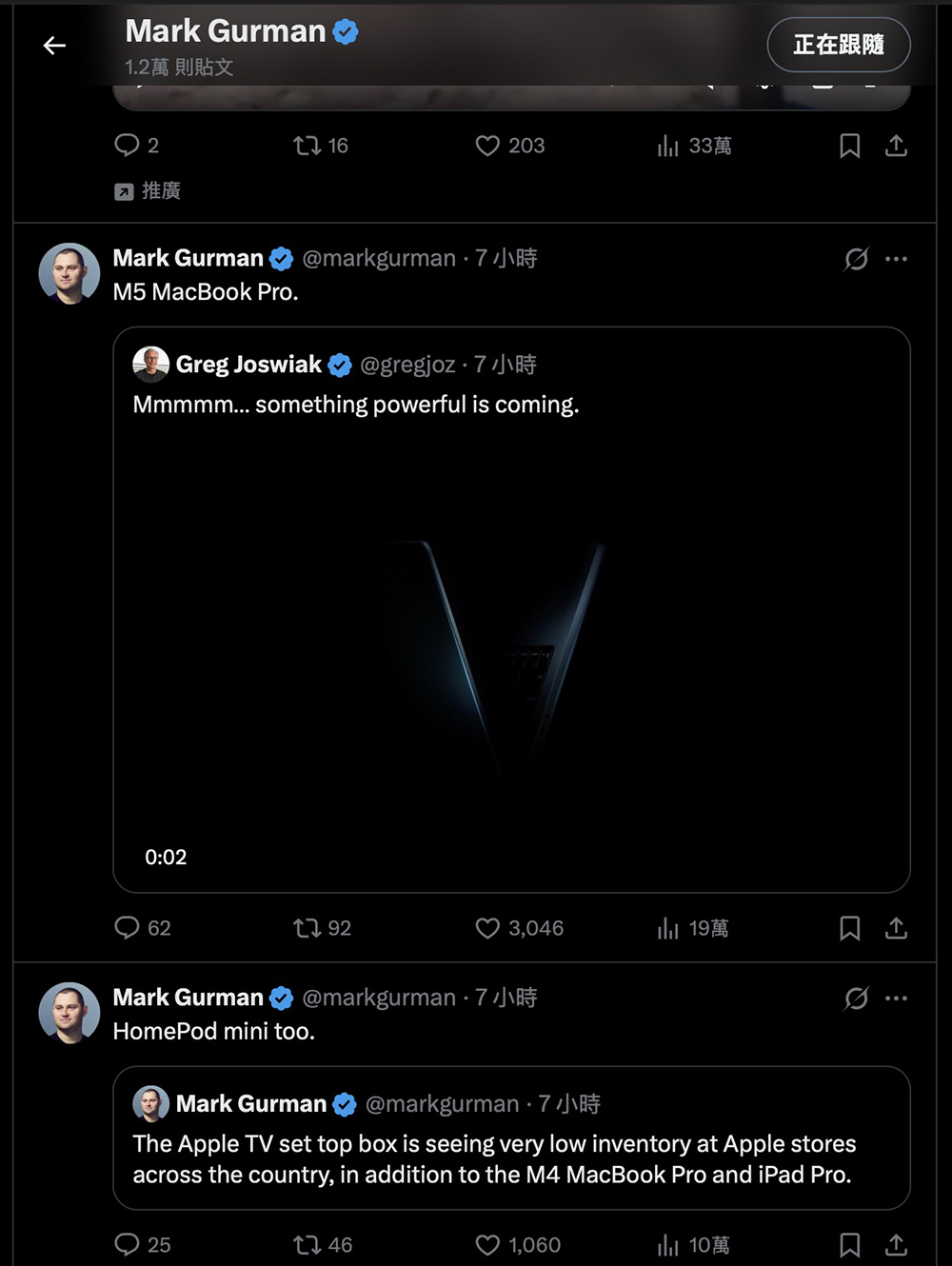Open more options for M5 MacBook Pro post

tap(896, 259)
